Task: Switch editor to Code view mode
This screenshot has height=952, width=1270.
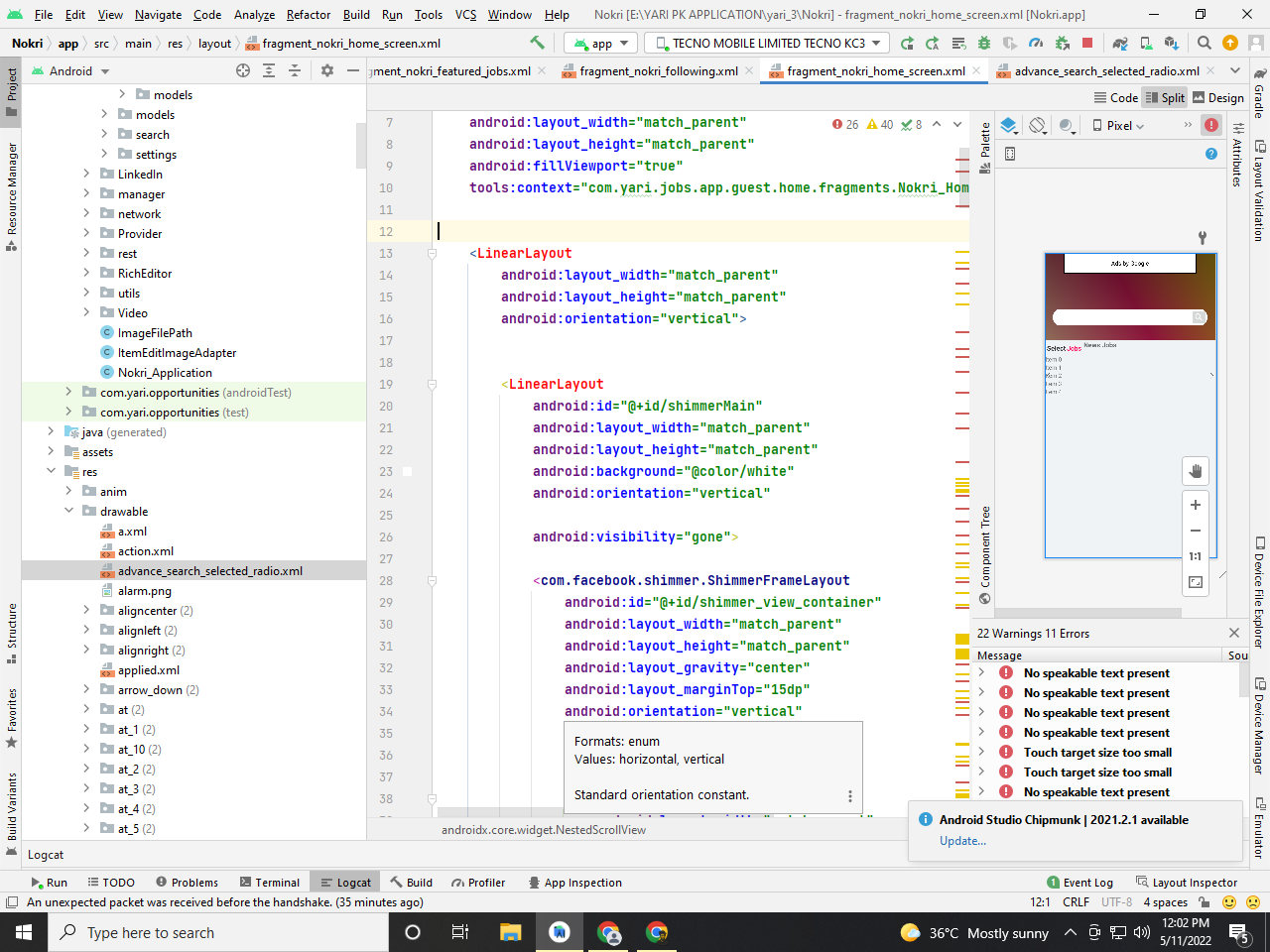Action: pyautogui.click(x=1115, y=97)
